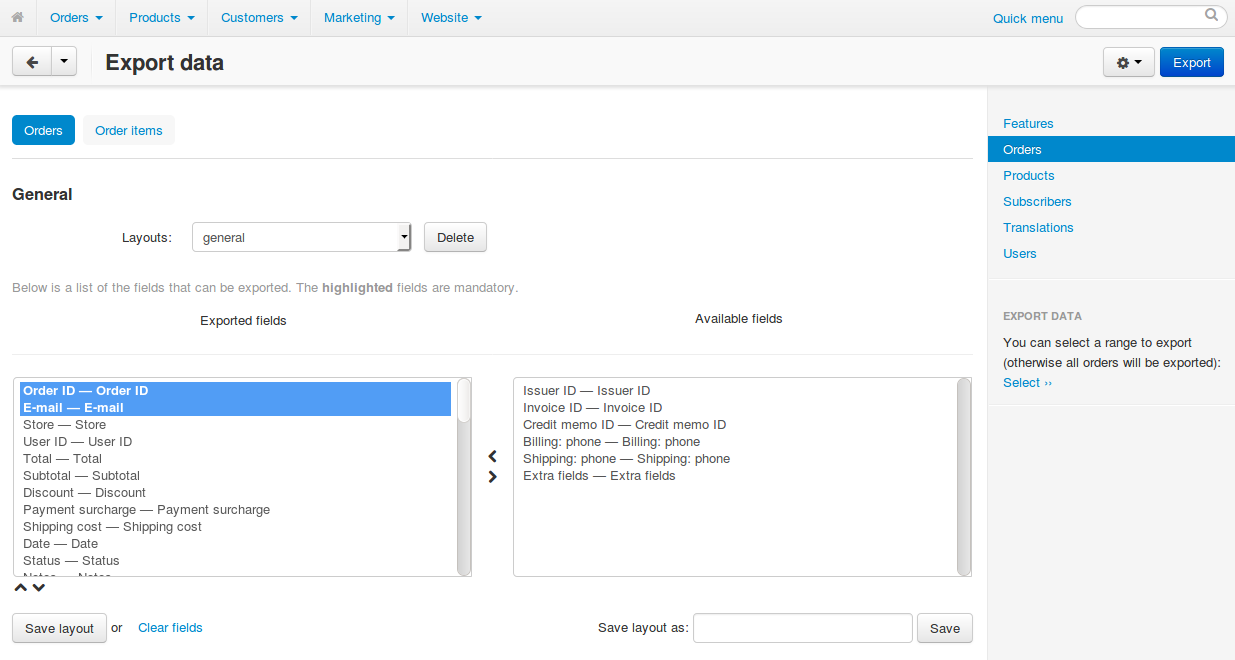This screenshot has height=660, width=1235.
Task: Click Save next to layout name
Action: point(945,628)
